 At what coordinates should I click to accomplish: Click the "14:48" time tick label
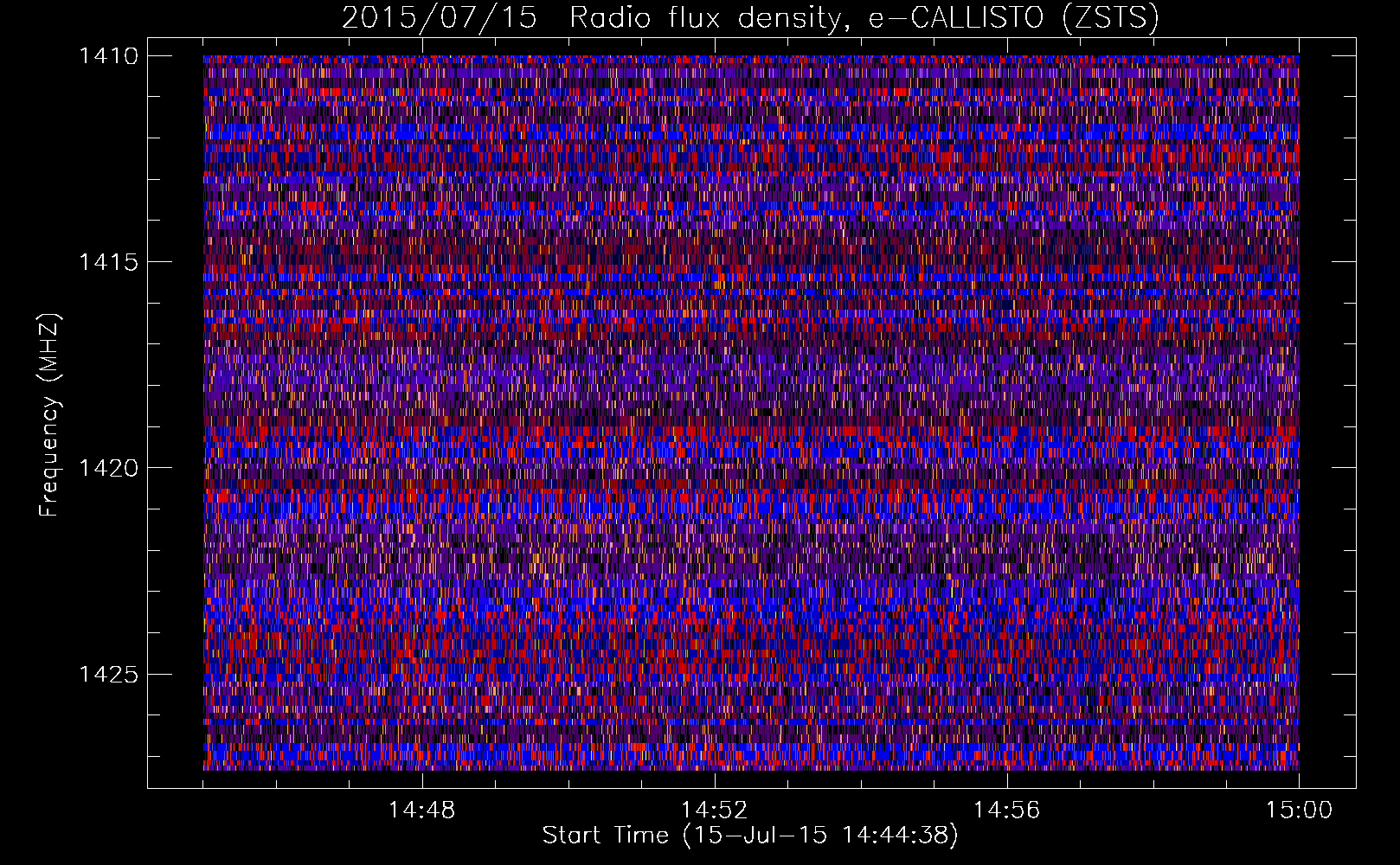point(421,811)
